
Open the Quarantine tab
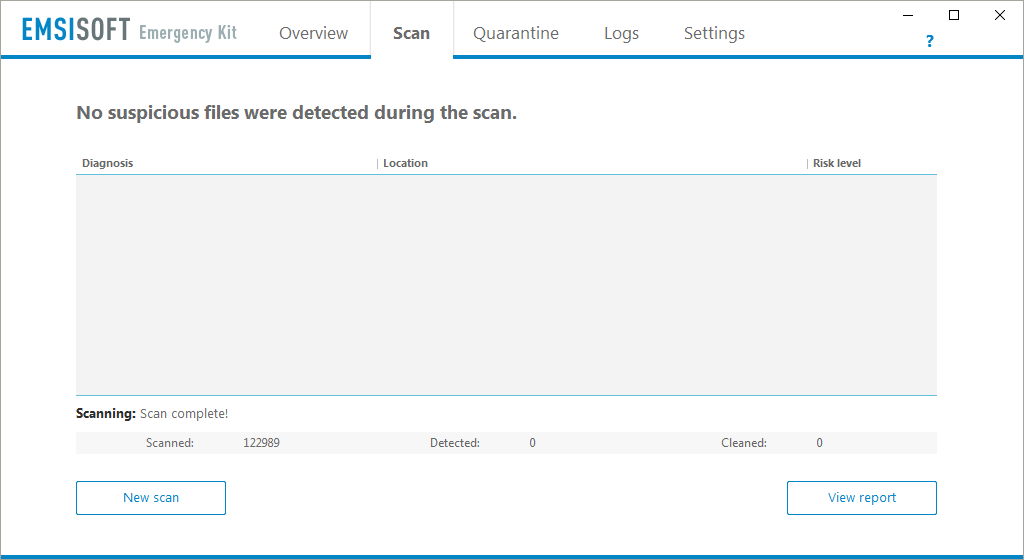tap(516, 33)
